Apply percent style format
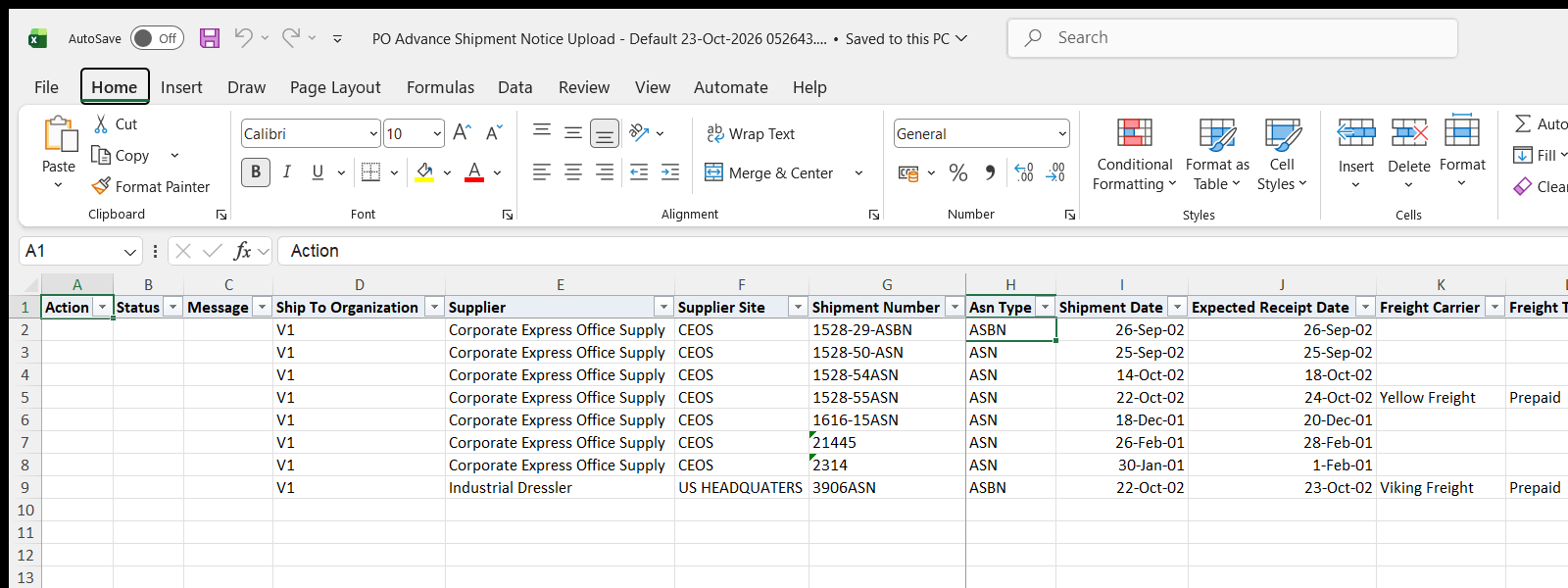The width and height of the screenshot is (1568, 588). (958, 172)
